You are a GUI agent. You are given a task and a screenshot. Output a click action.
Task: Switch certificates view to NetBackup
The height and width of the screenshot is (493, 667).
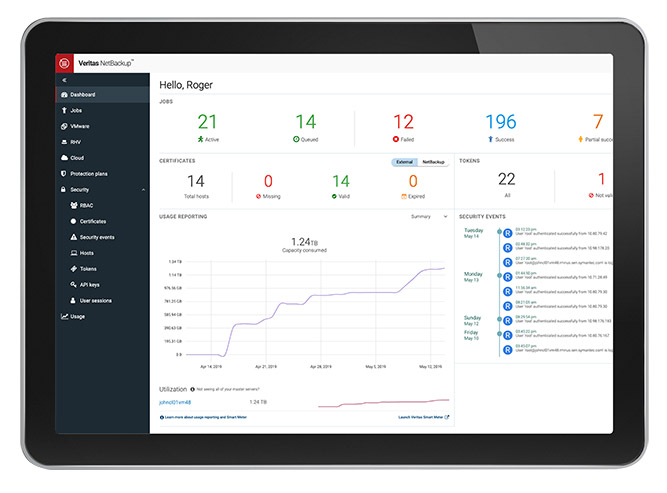[x=434, y=161]
